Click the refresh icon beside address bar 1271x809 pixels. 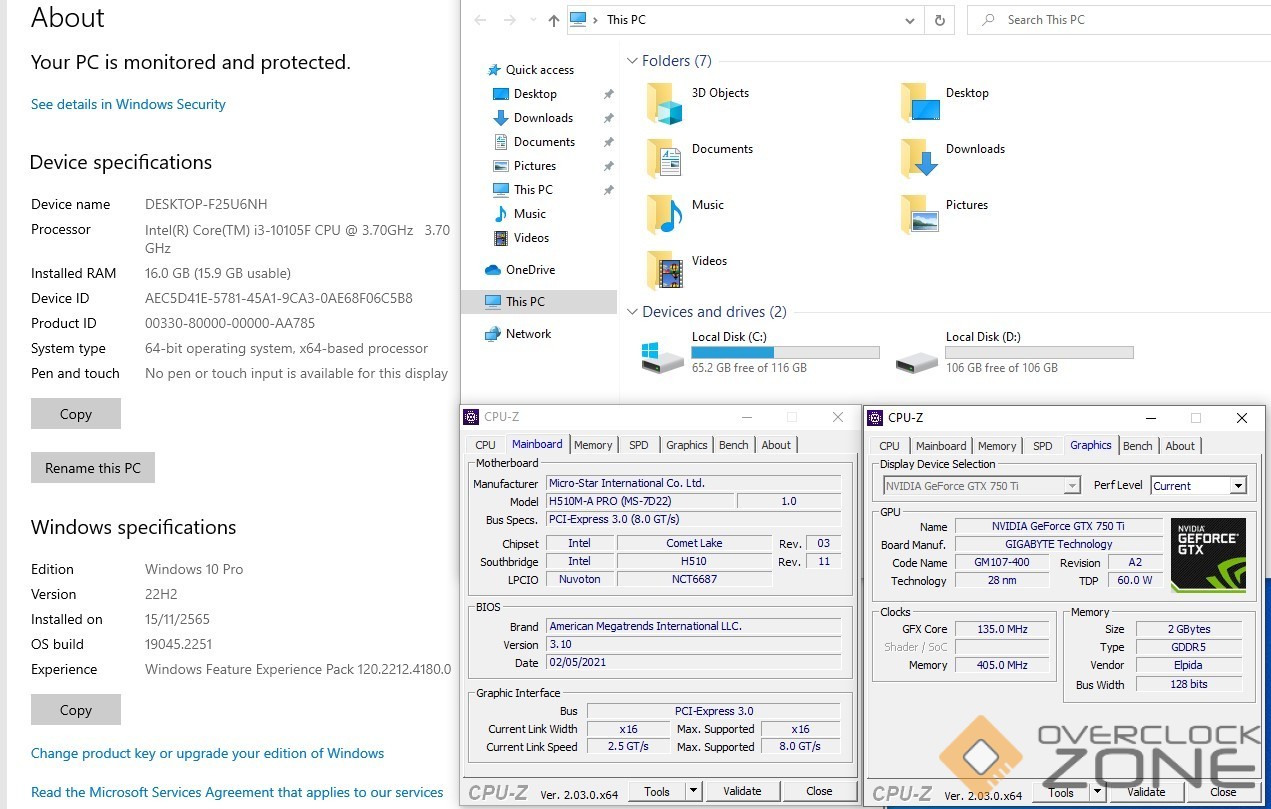pos(939,20)
